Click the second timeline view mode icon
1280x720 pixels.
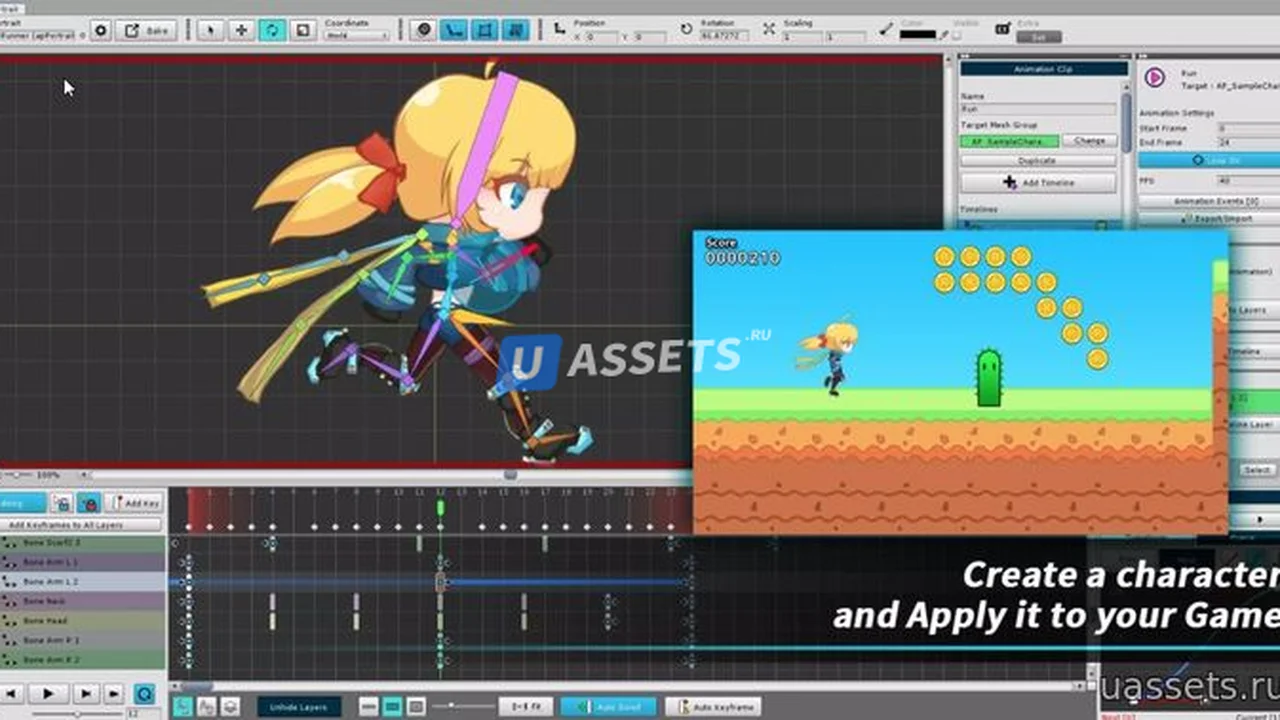(x=207, y=707)
